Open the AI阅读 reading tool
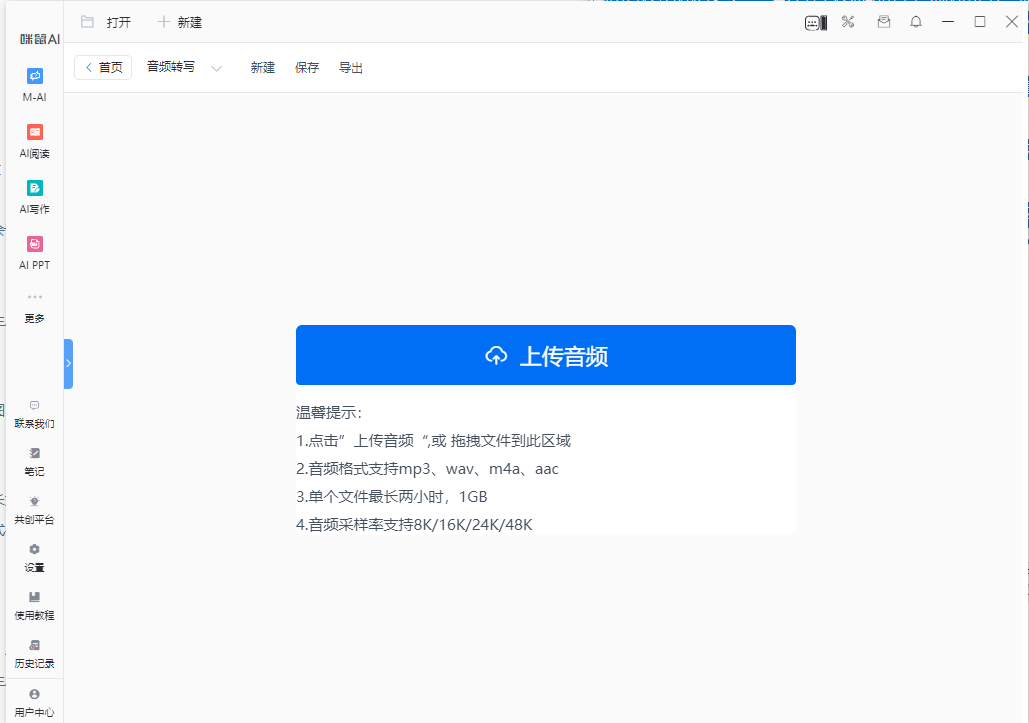Viewport: 1029px width, 723px height. [34, 132]
